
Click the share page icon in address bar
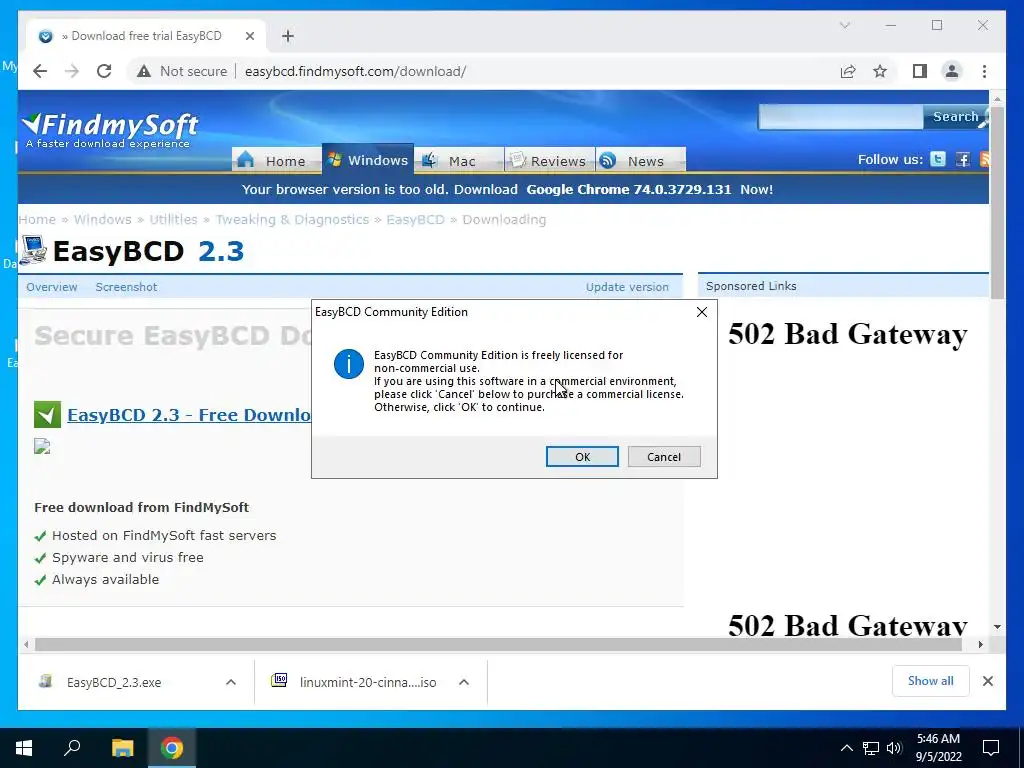(x=848, y=71)
